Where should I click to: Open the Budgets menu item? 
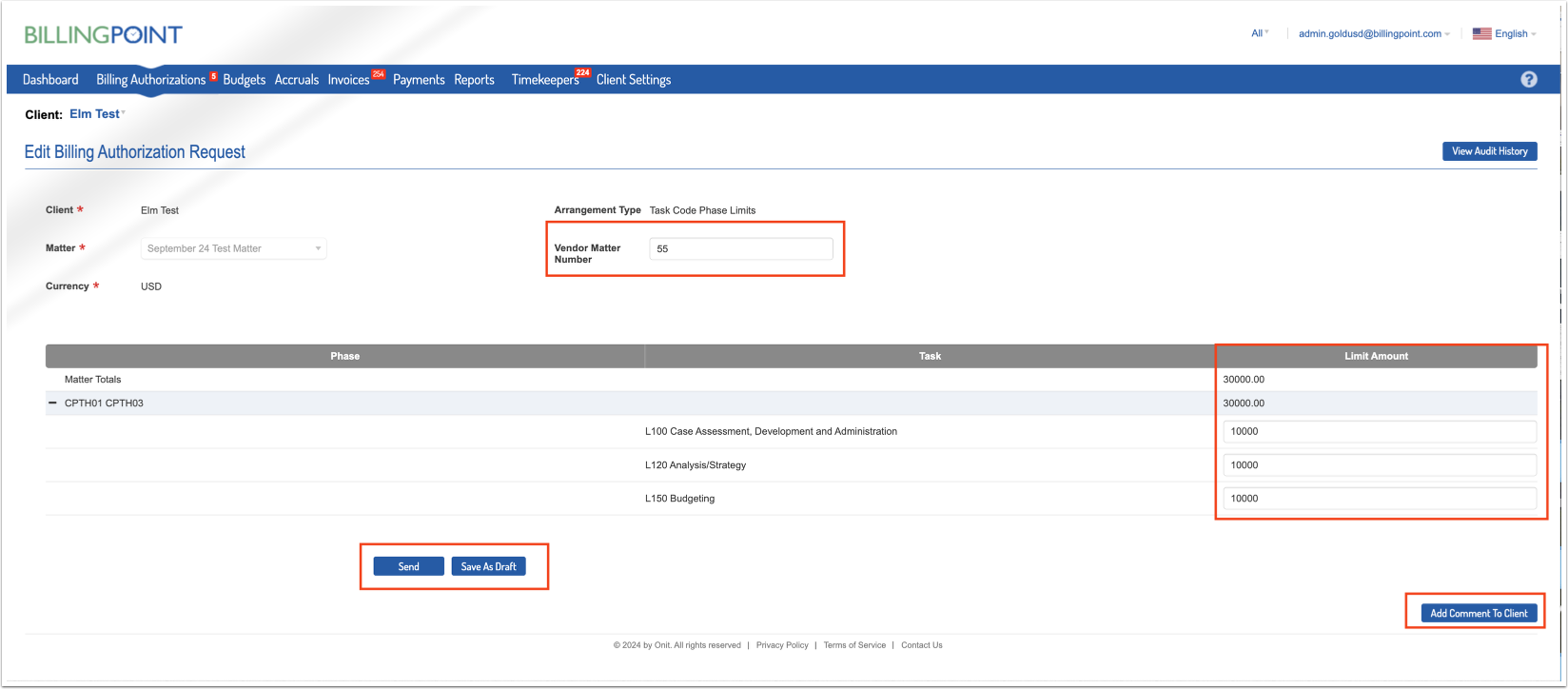coord(245,80)
